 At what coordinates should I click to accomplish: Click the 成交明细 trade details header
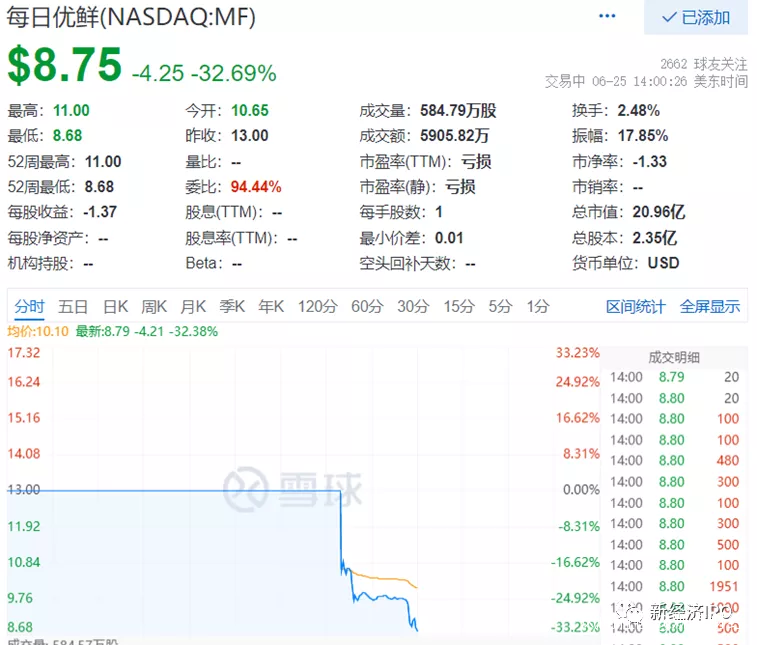674,357
